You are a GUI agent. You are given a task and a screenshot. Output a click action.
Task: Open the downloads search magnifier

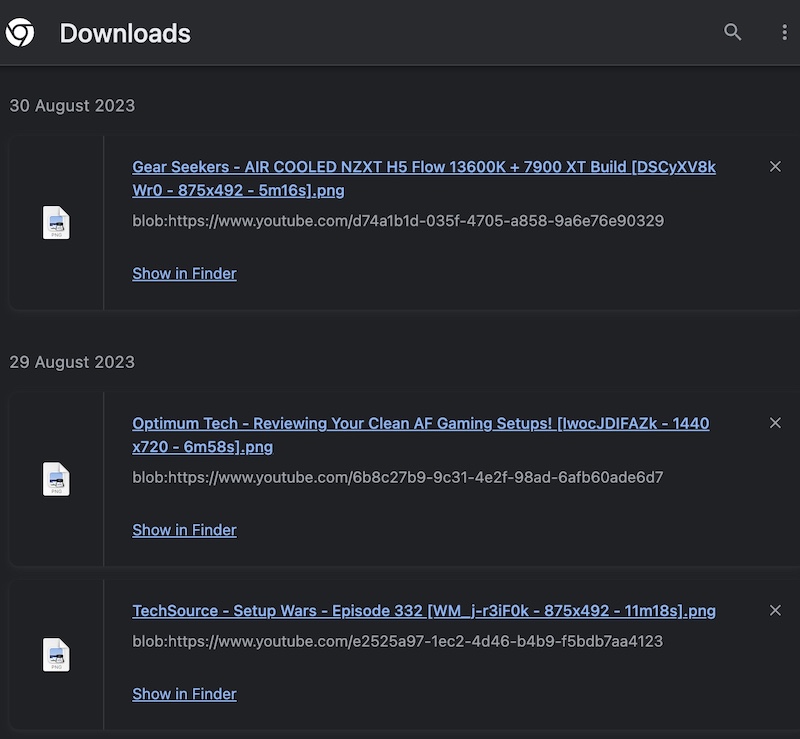point(733,32)
